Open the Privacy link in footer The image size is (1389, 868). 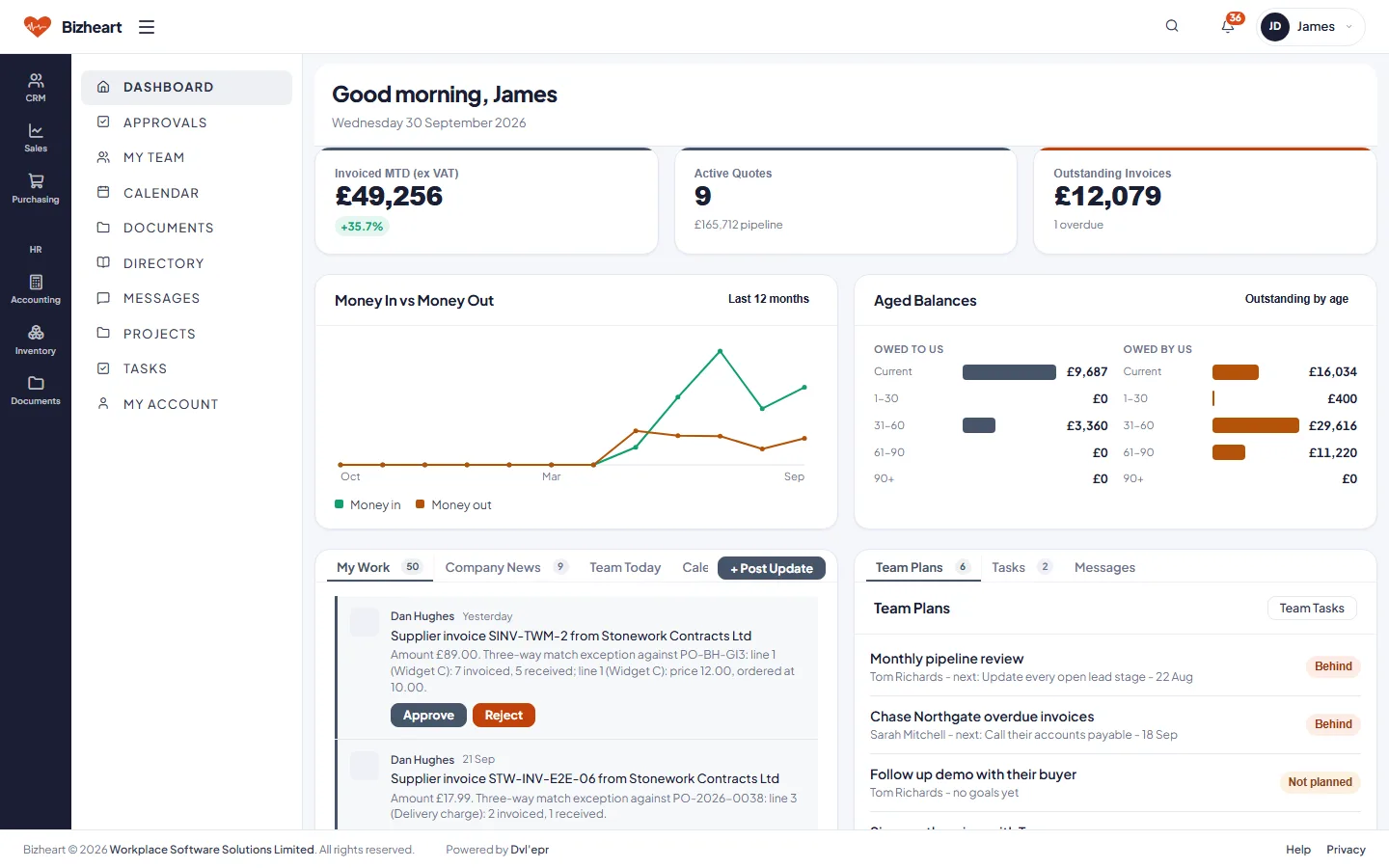1346,850
